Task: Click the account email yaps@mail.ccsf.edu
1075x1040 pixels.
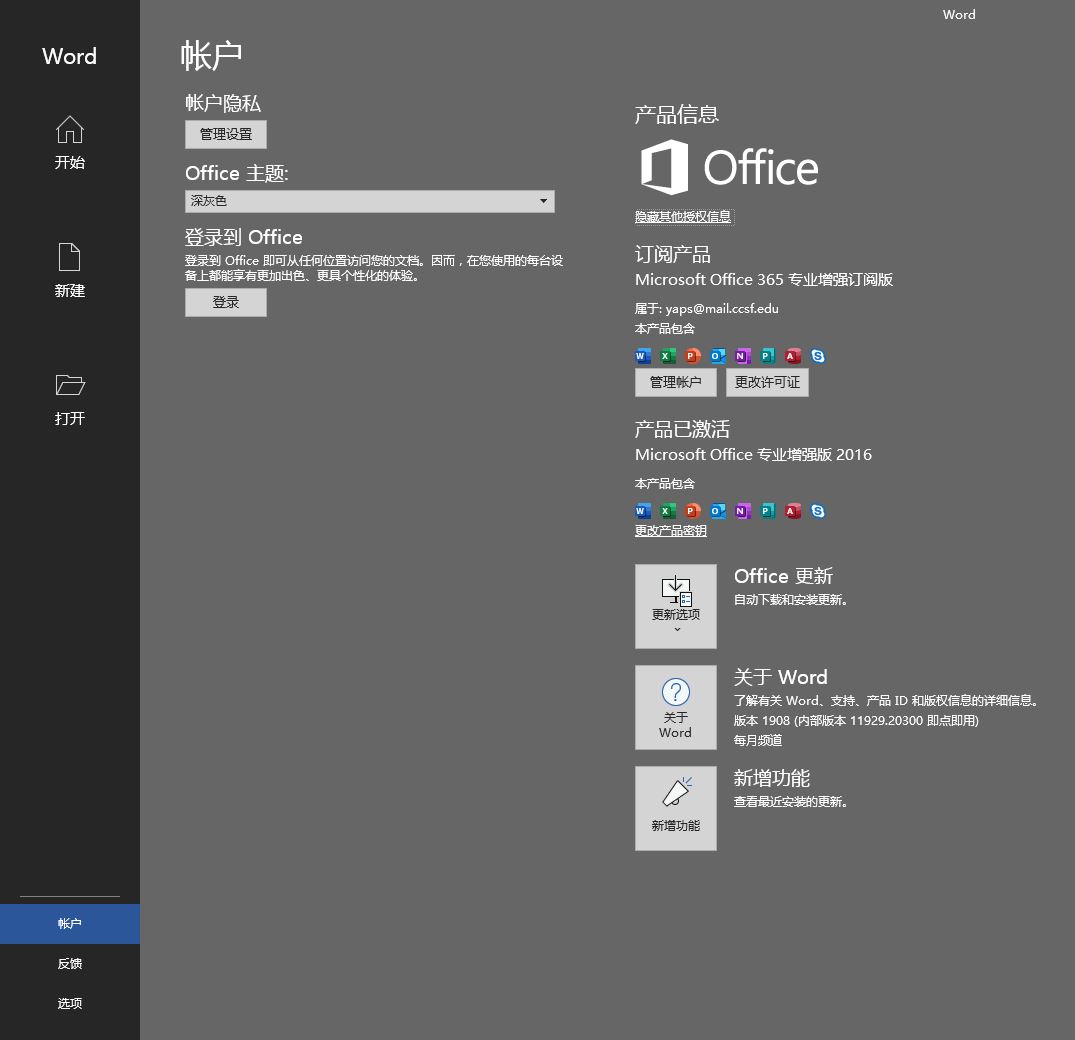Action: (x=722, y=309)
